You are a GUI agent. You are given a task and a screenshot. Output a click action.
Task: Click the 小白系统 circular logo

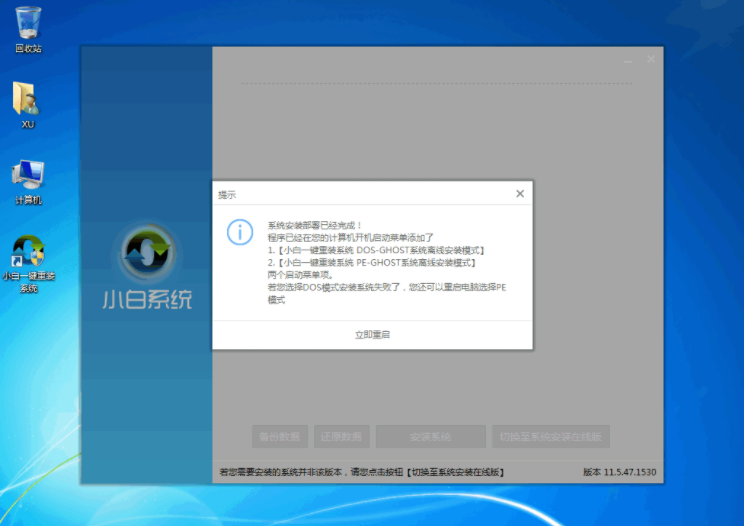click(148, 252)
